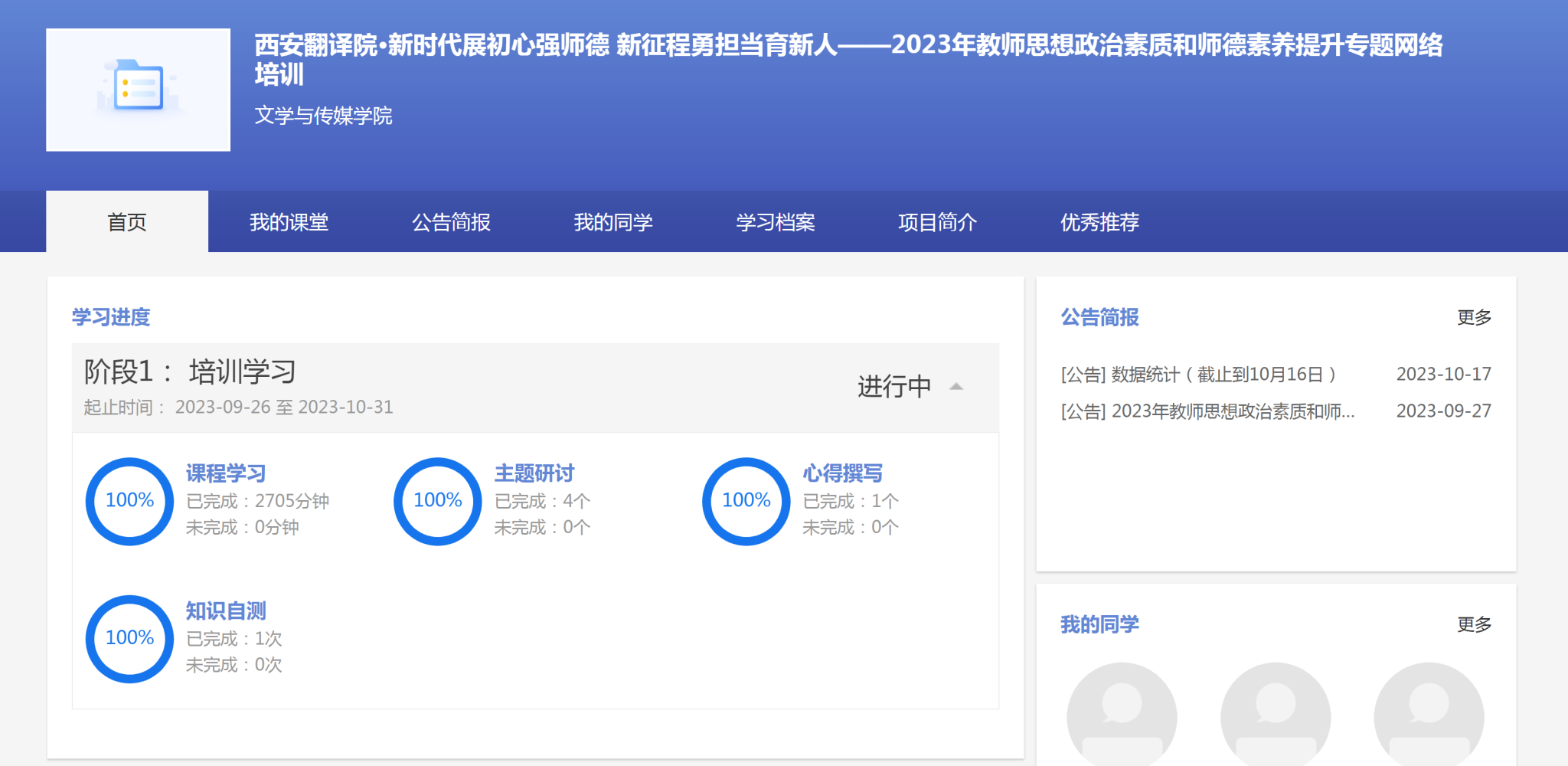Screen dimensions: 1568x766
Task: Open announcement 2023年教师思想政治素质和师...
Action: [1207, 411]
